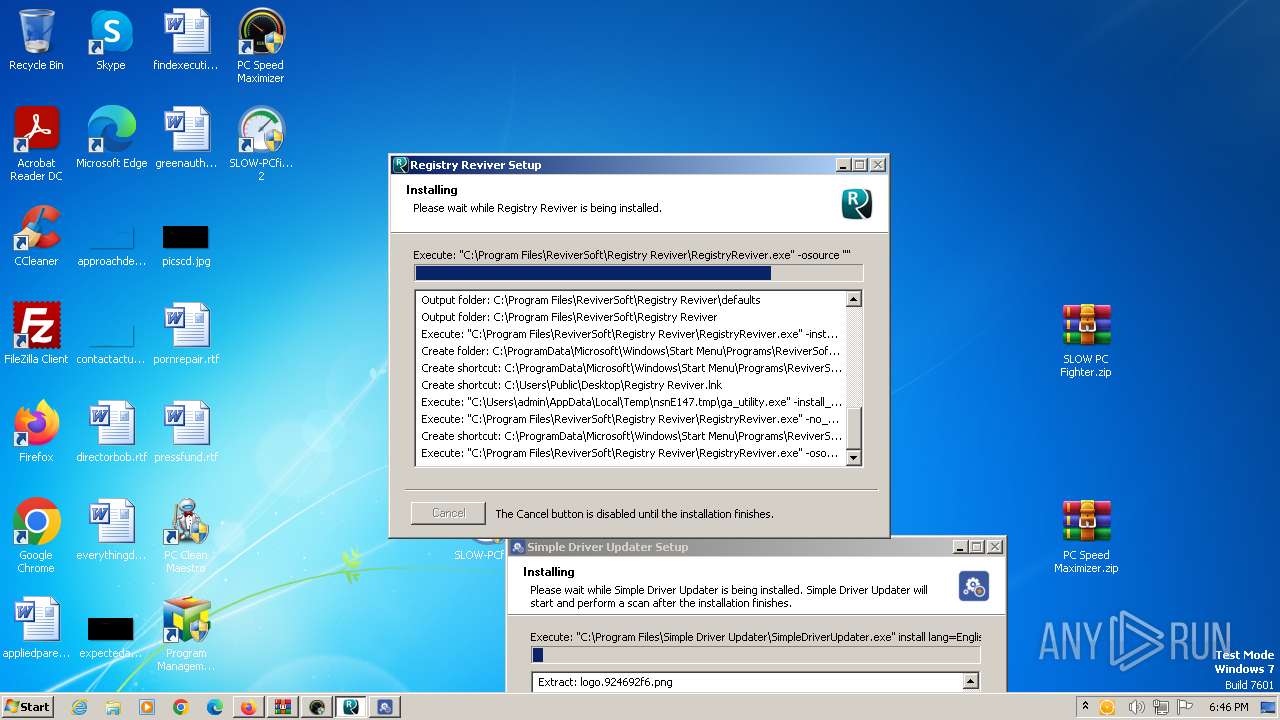Open the volume control tray icon
The height and width of the screenshot is (720, 1280).
coord(1137,707)
